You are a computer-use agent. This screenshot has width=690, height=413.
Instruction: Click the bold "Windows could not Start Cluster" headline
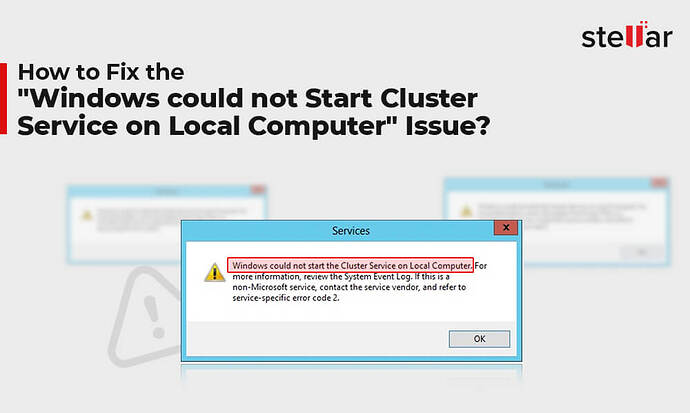(x=247, y=98)
